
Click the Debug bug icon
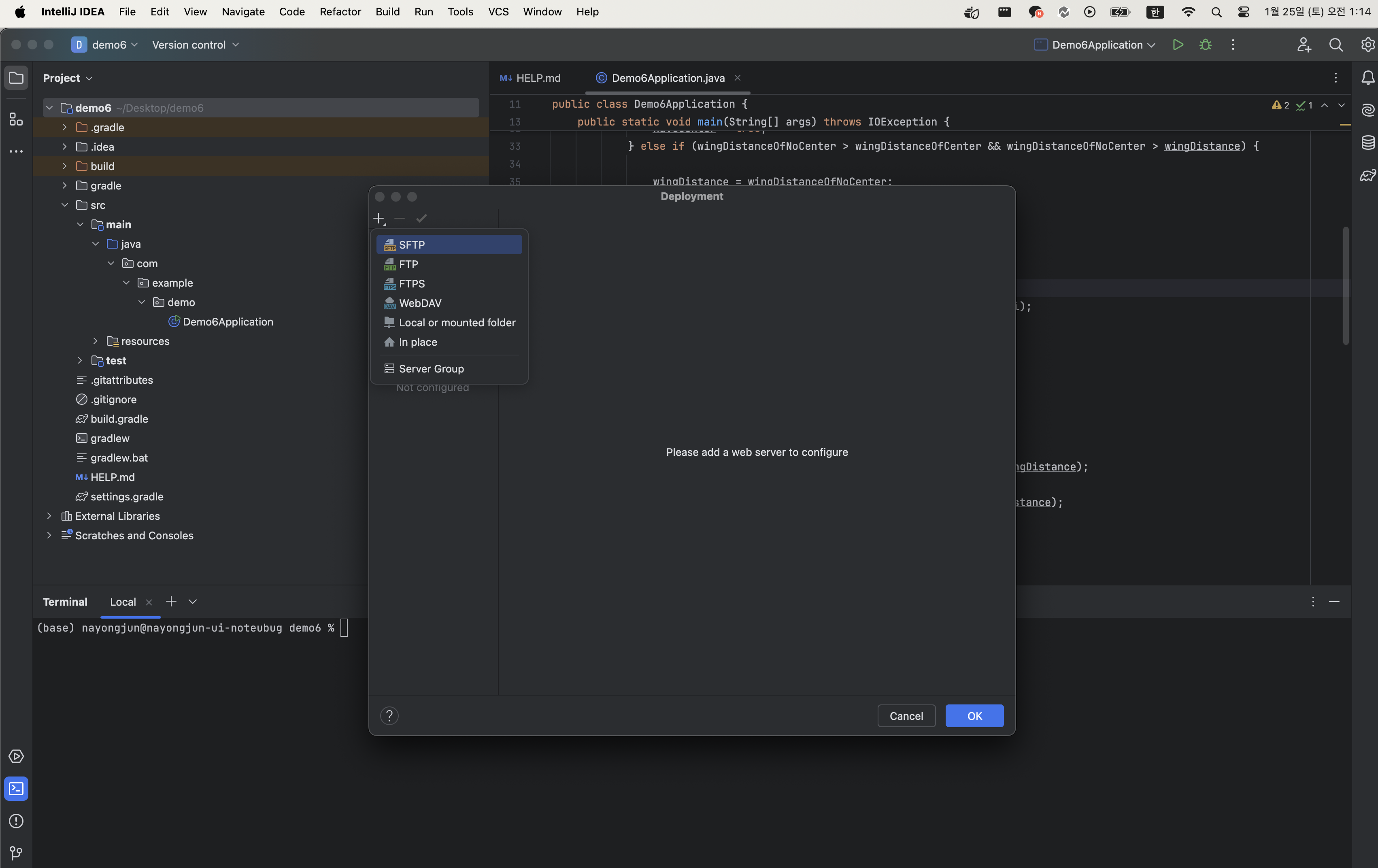pos(1205,45)
